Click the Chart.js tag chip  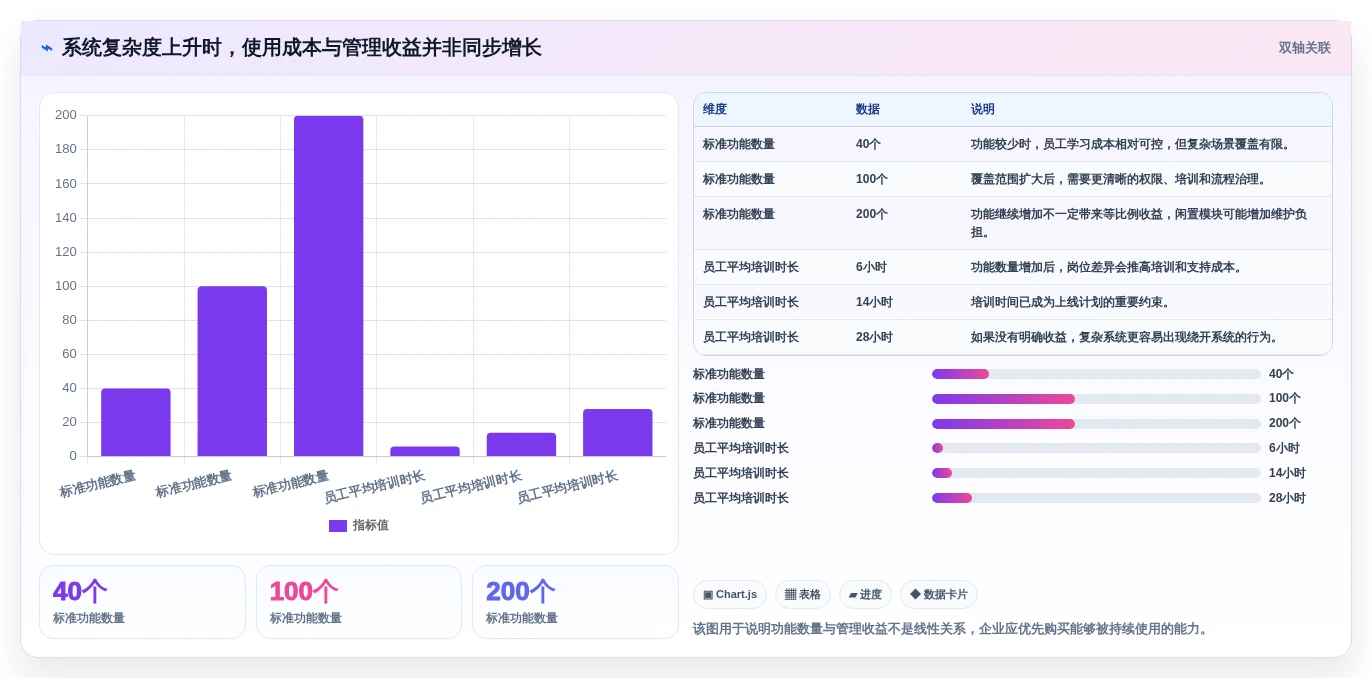click(x=730, y=595)
